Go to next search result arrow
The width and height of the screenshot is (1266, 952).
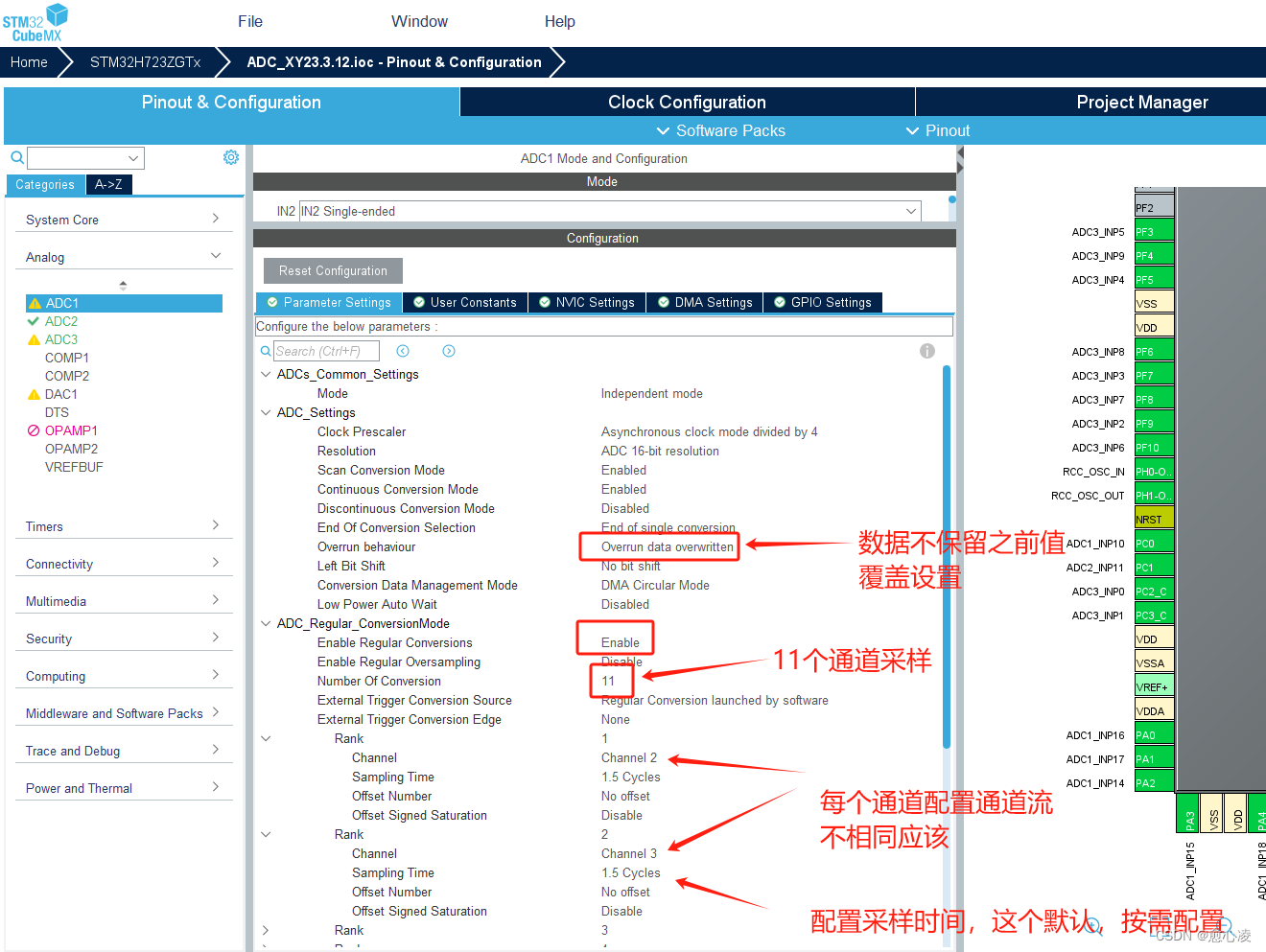(449, 351)
